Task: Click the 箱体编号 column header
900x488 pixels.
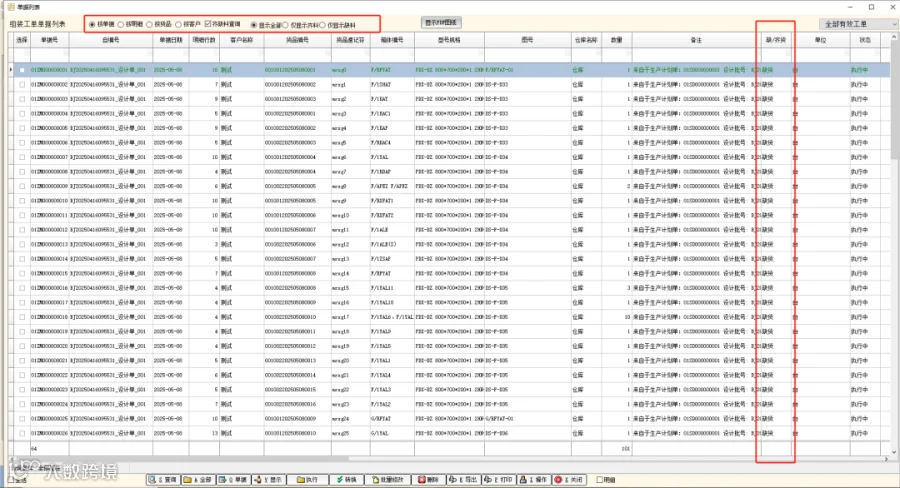Action: point(391,40)
